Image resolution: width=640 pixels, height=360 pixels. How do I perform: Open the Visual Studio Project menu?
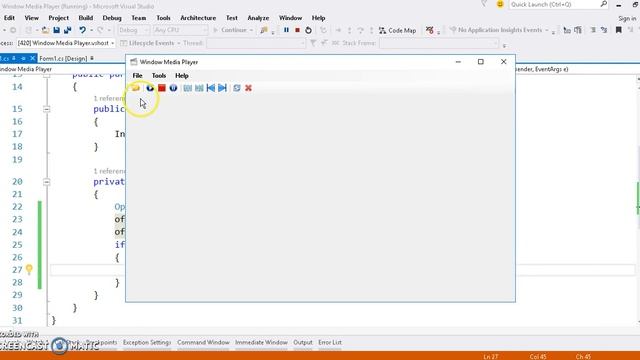tap(58, 18)
